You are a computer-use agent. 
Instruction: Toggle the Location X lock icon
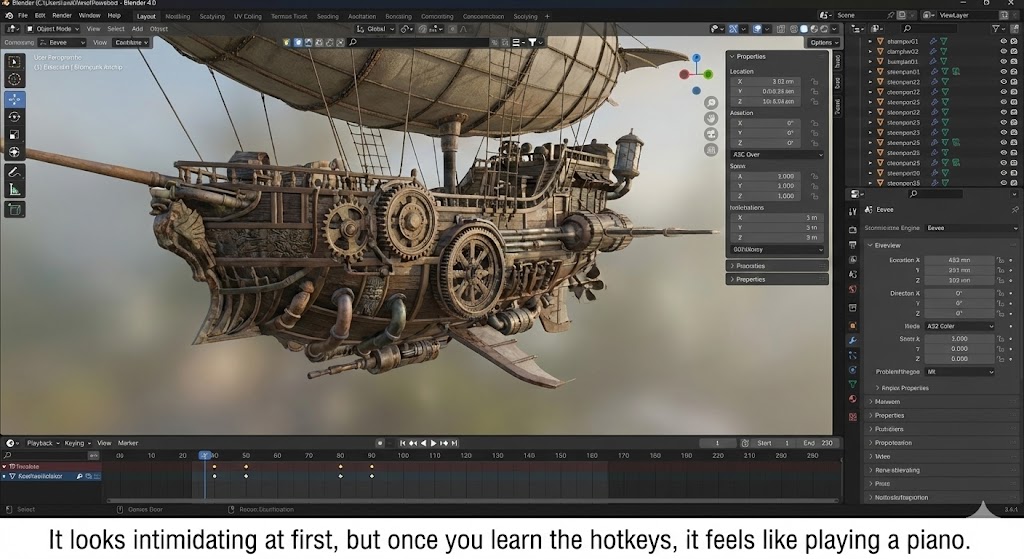[x=814, y=82]
